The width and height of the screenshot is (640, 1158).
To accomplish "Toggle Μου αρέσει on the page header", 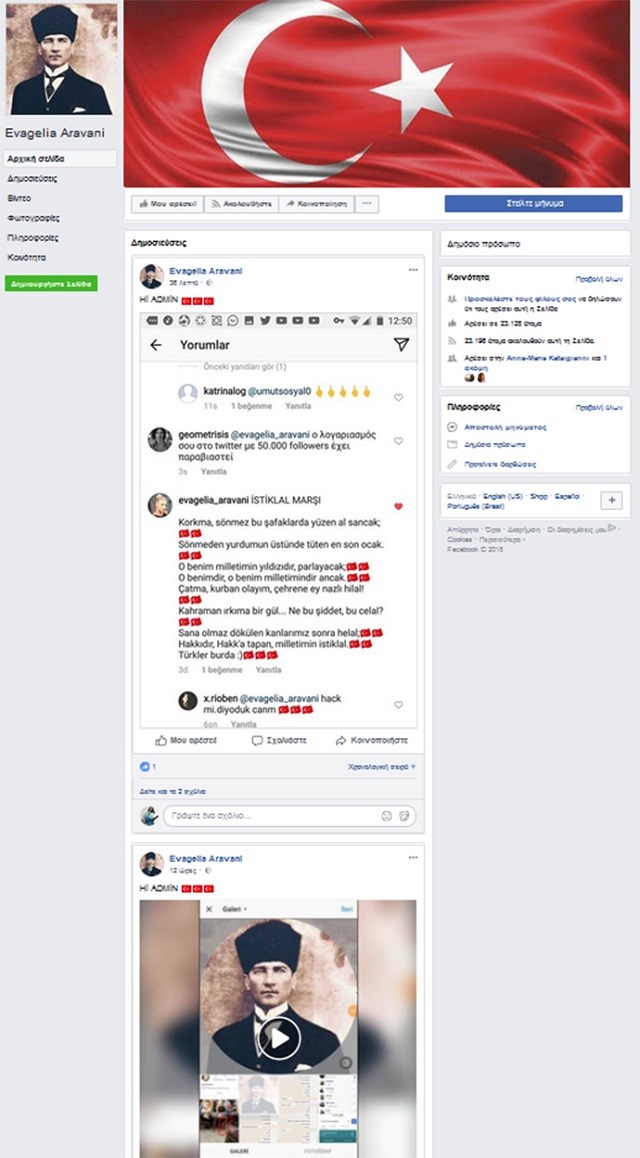I will pyautogui.click(x=168, y=204).
